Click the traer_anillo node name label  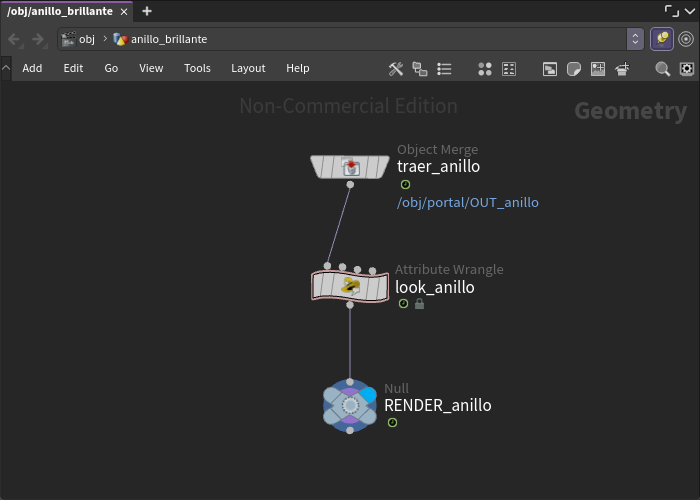[x=438, y=167]
